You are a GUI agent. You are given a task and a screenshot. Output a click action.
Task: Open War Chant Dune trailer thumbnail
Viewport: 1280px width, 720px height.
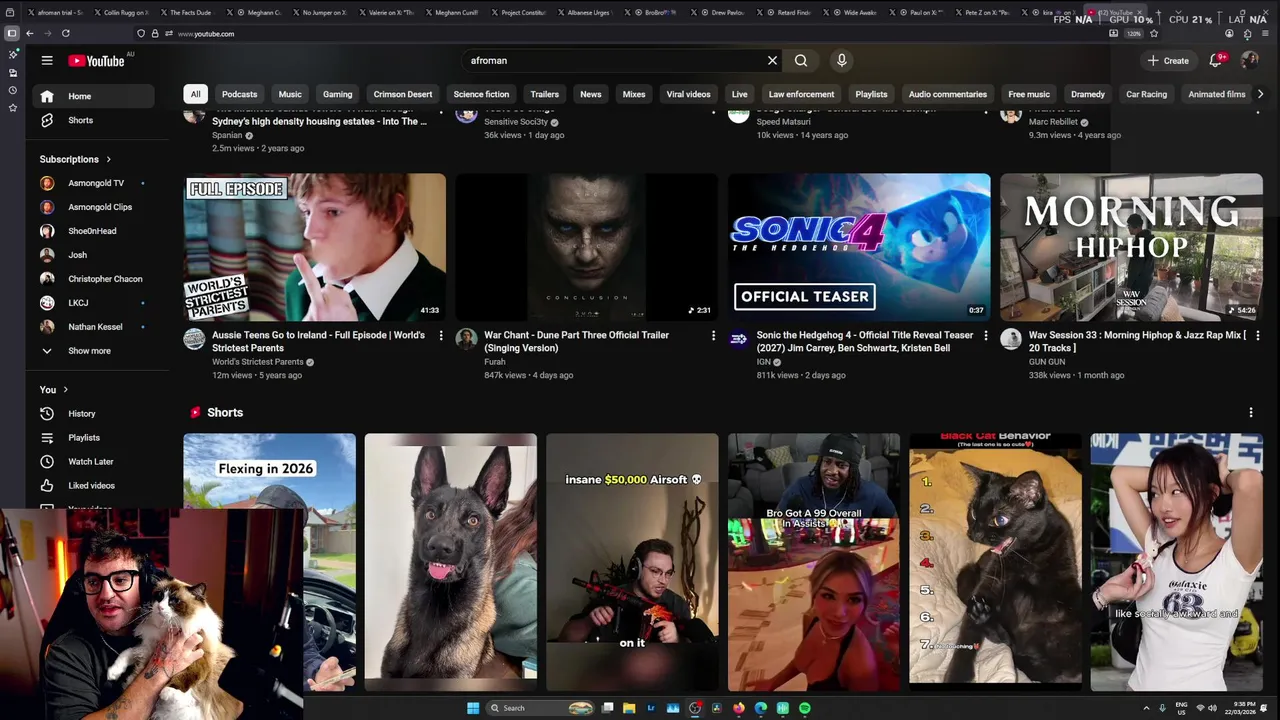(x=587, y=247)
